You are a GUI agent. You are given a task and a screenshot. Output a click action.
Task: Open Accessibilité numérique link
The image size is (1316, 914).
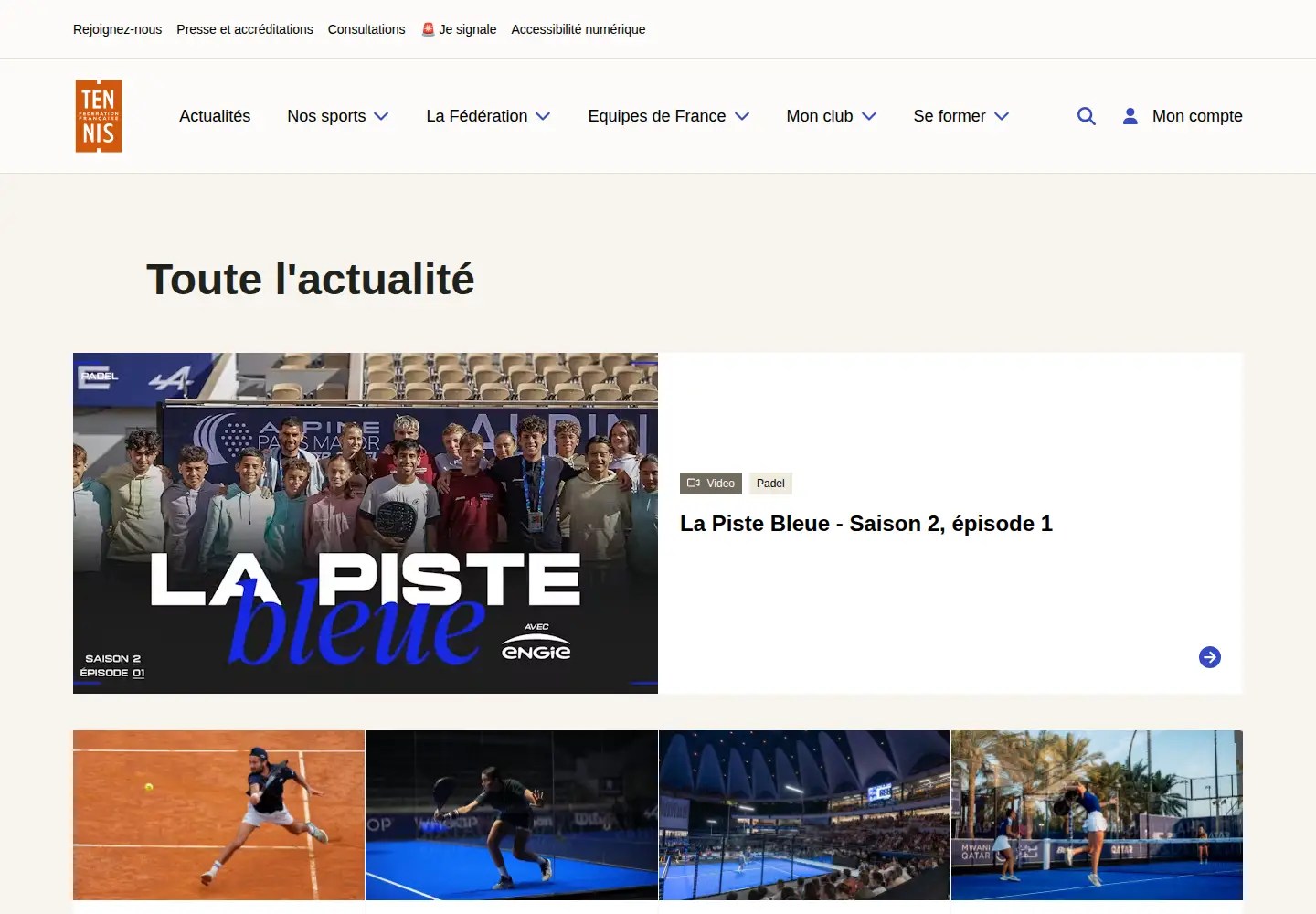578,29
